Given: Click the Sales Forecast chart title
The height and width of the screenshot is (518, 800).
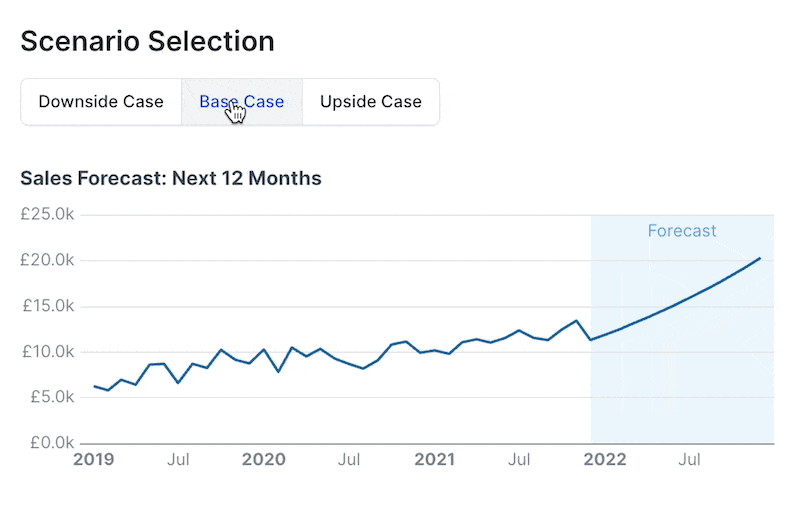Looking at the screenshot, I should click(171, 179).
